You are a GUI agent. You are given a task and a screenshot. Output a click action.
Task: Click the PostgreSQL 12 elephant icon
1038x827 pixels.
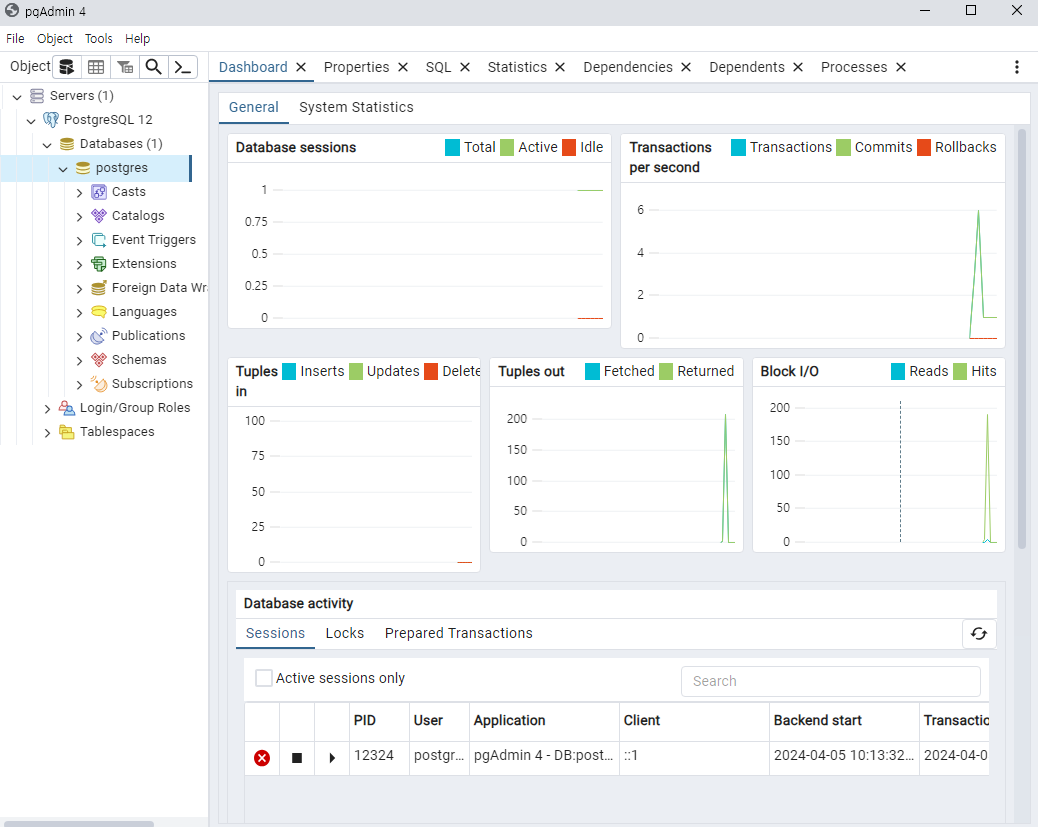click(51, 120)
